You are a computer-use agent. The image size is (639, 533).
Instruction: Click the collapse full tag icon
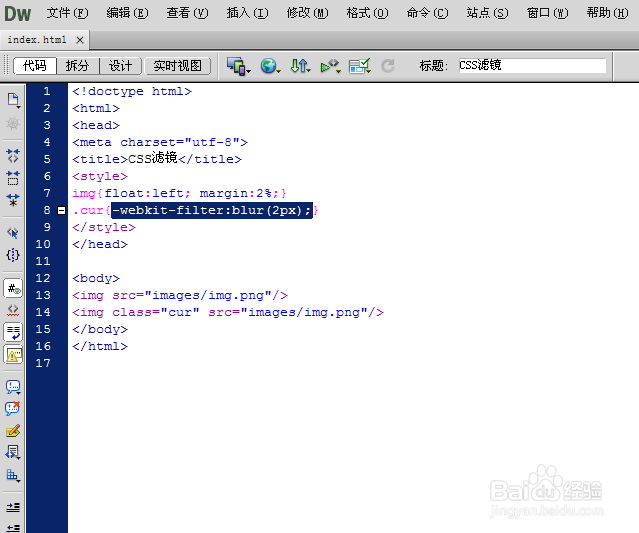[13, 156]
